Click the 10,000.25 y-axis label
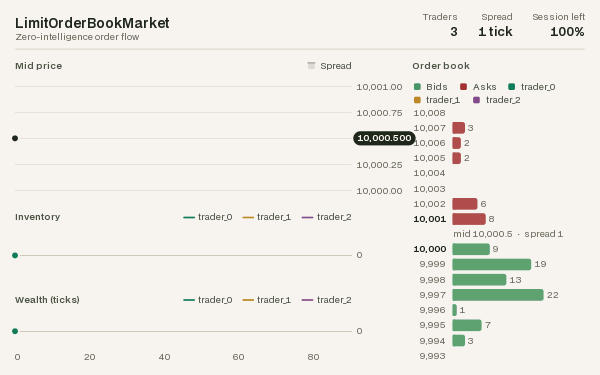Screen dimensions: 600x375 point(379,165)
